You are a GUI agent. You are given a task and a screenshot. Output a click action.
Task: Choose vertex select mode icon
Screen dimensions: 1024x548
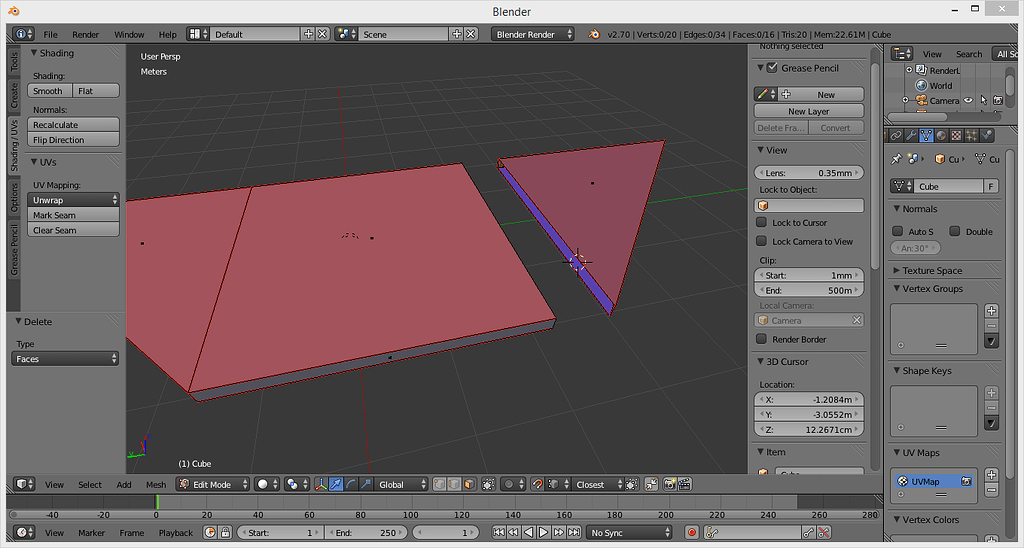click(x=440, y=484)
